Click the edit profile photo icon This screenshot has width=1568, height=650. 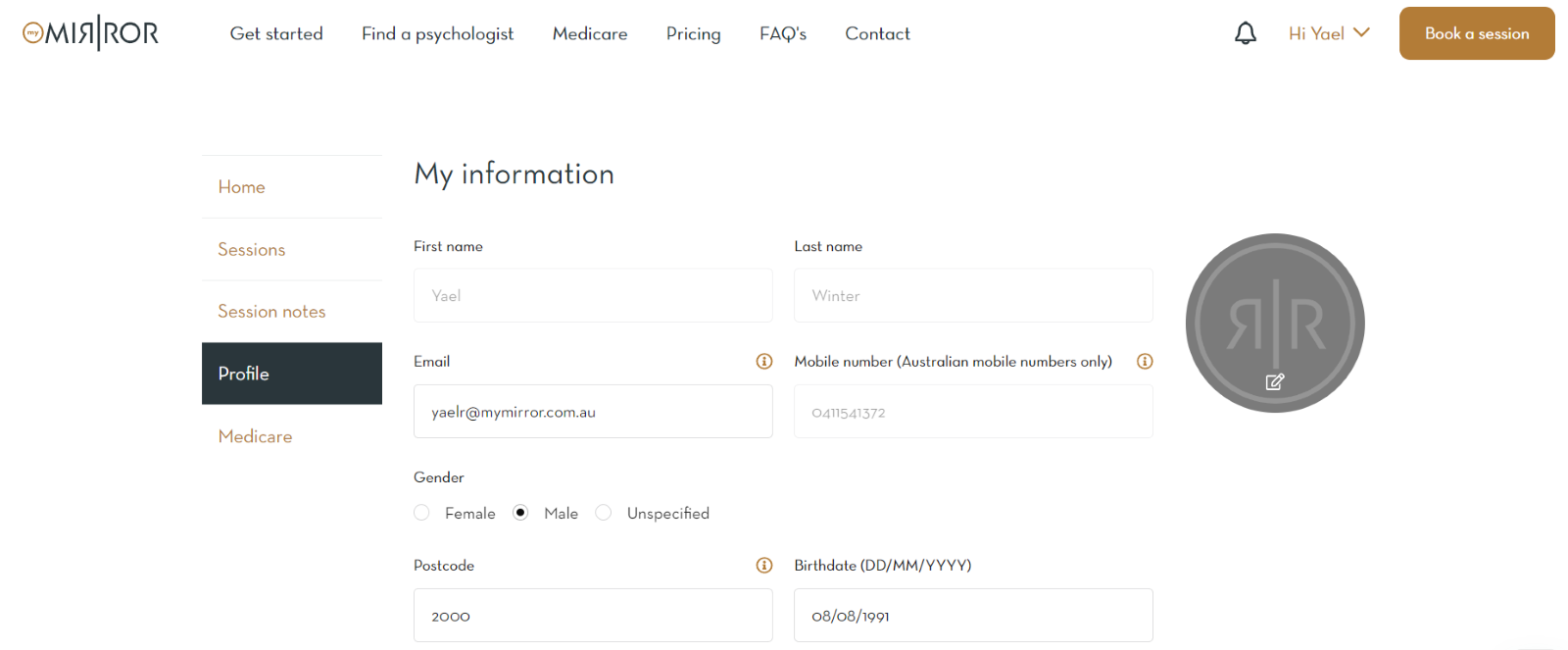click(1274, 382)
